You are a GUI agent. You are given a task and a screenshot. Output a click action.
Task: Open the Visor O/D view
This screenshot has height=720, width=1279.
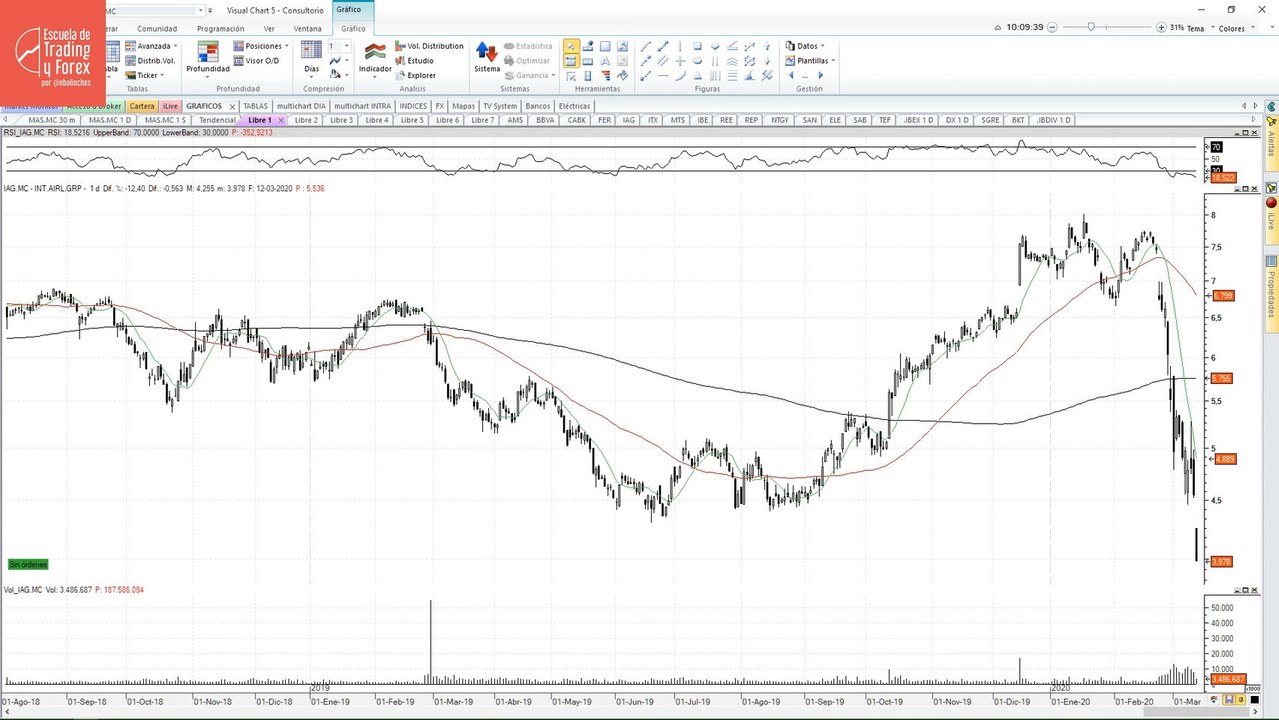pyautogui.click(x=256, y=61)
